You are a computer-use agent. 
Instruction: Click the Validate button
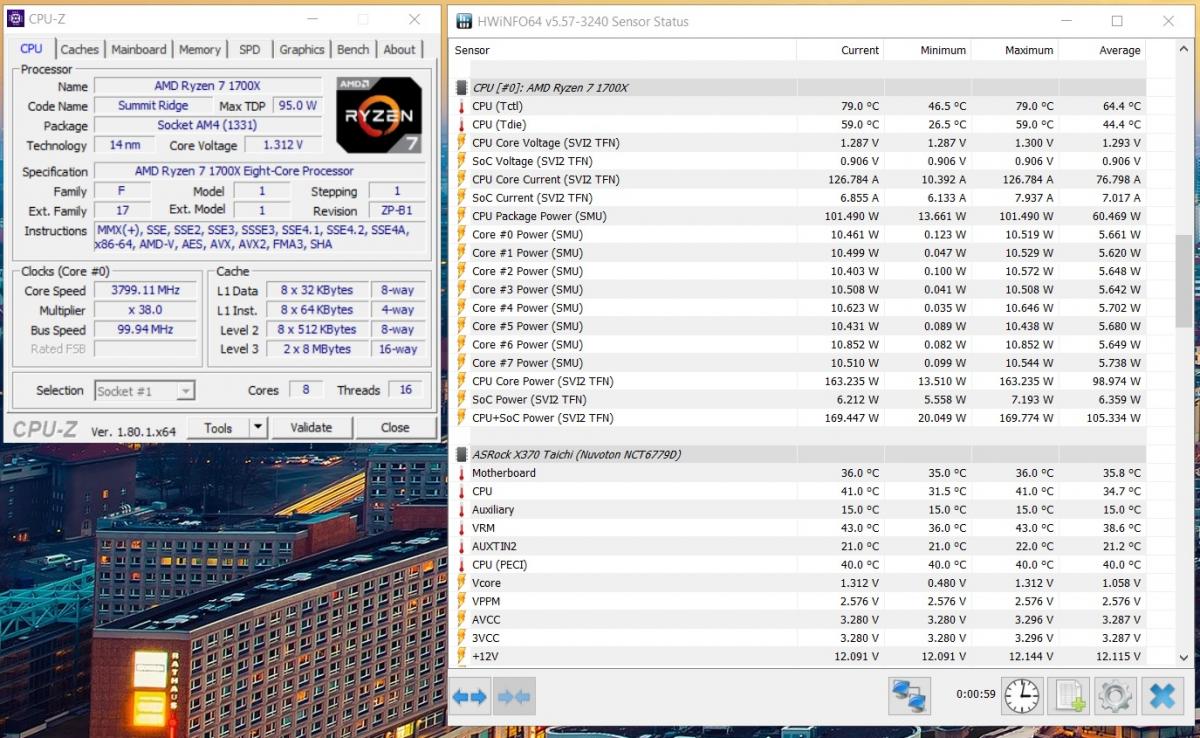[311, 427]
